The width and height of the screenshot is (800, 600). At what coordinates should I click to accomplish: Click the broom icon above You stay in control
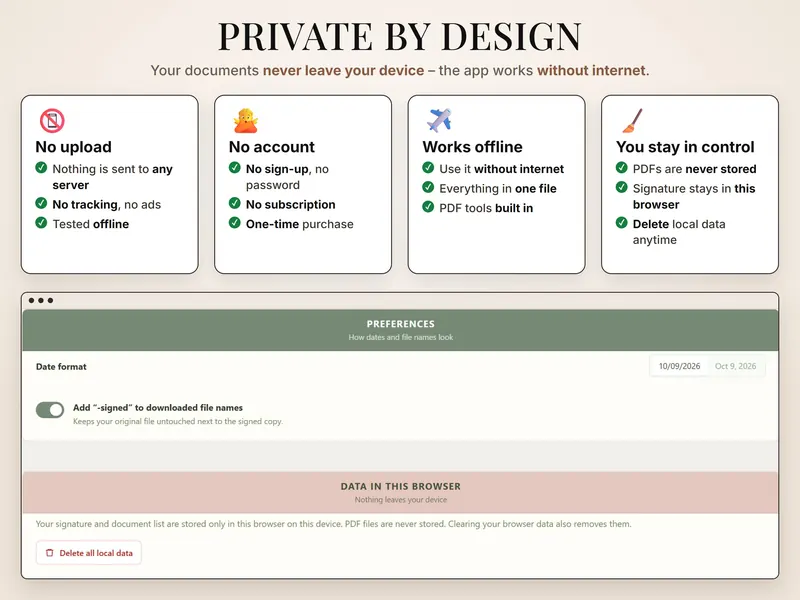point(633,120)
